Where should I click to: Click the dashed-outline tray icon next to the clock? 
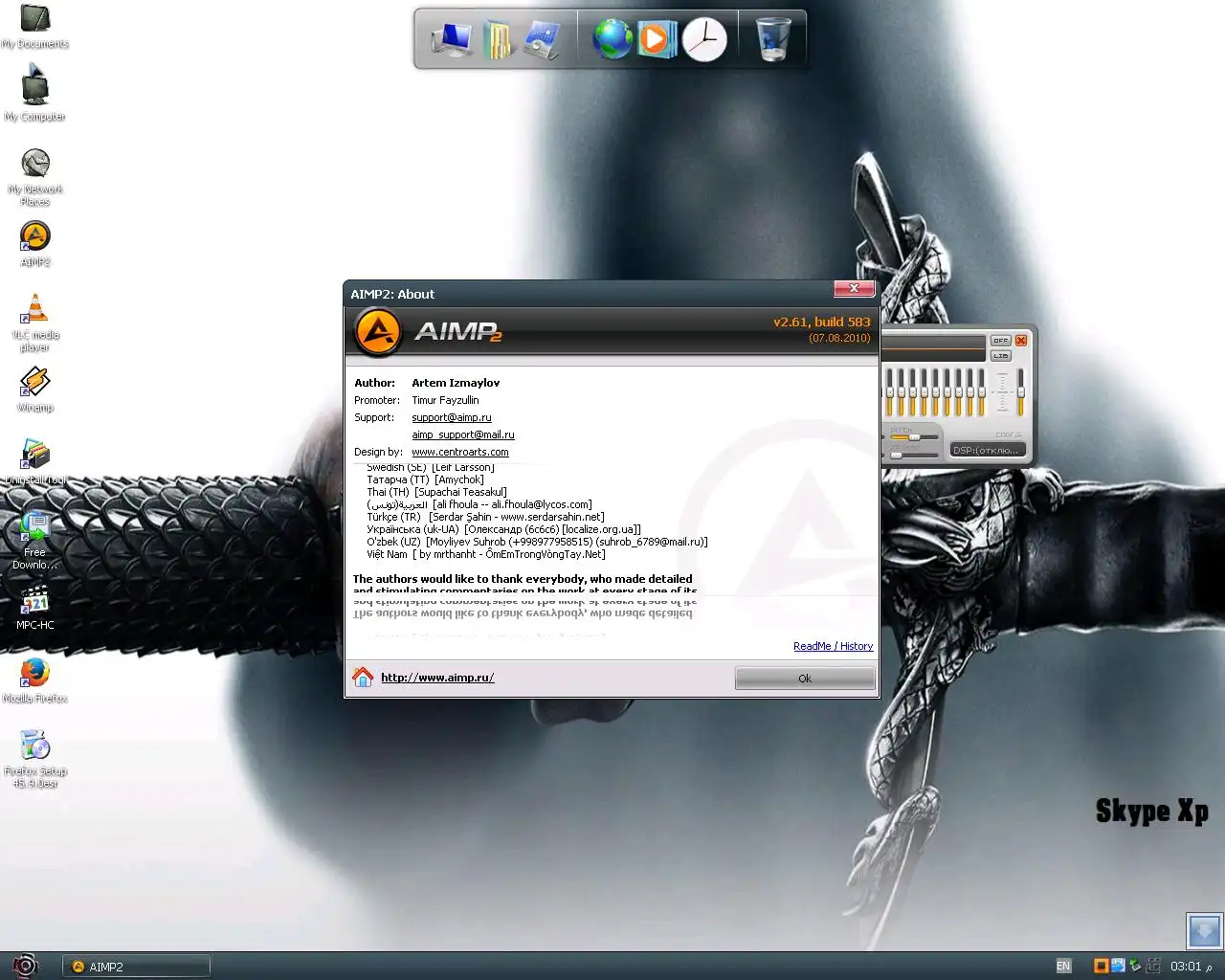click(x=1154, y=966)
